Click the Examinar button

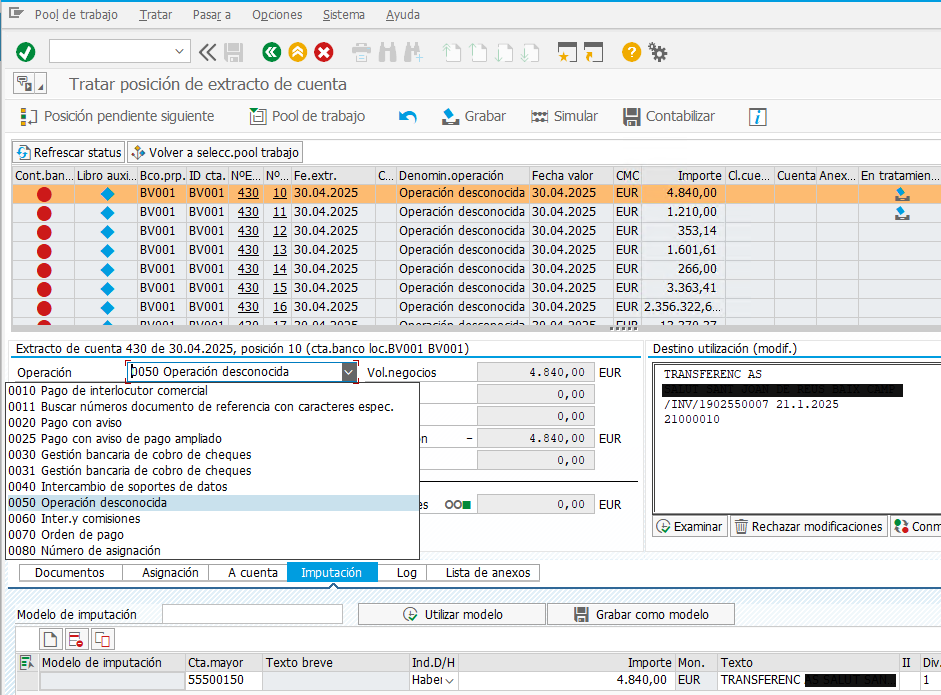tap(690, 526)
